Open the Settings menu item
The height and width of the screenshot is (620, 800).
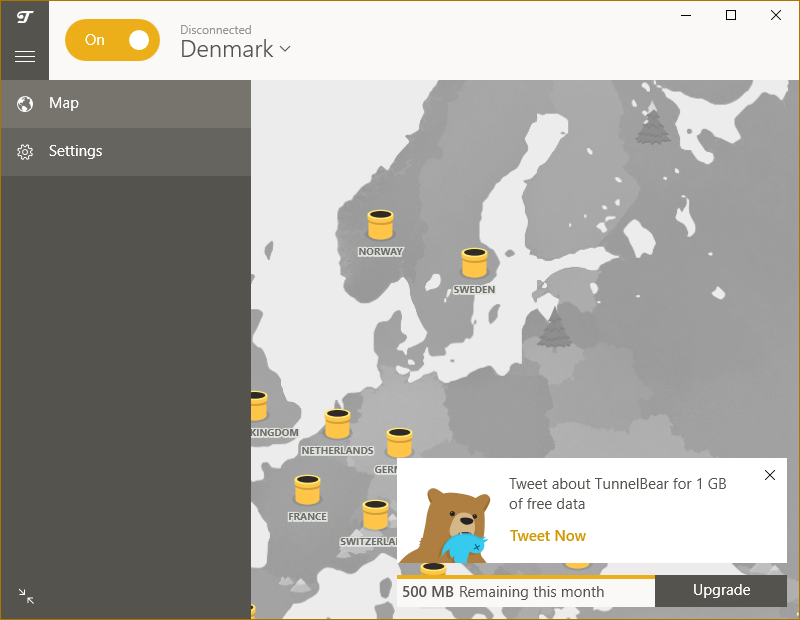click(126, 152)
